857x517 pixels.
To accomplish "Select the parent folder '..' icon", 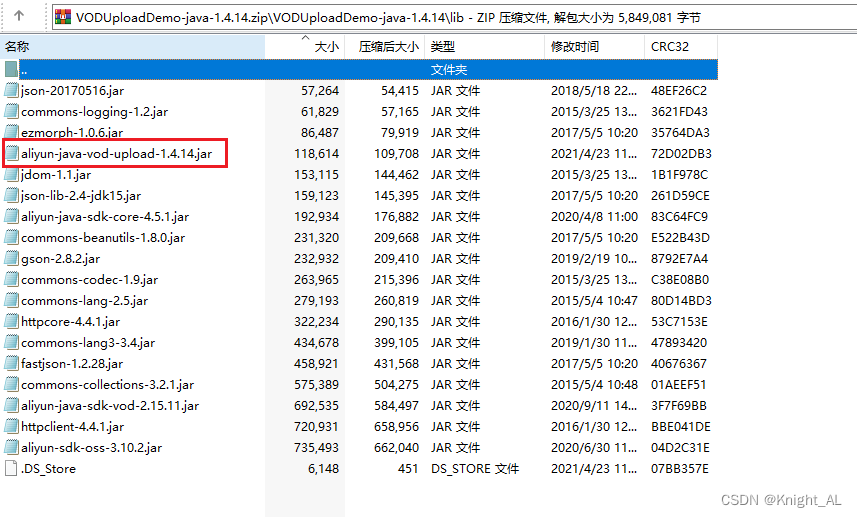I will tap(11, 69).
